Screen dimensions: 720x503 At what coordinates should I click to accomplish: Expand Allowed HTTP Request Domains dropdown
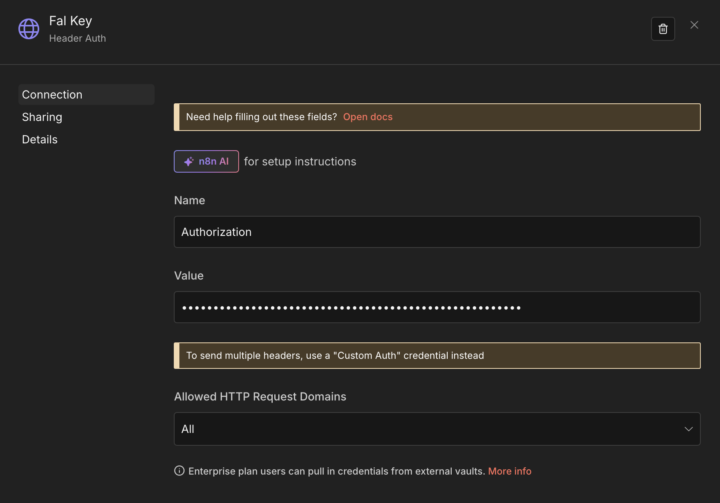tap(437, 429)
